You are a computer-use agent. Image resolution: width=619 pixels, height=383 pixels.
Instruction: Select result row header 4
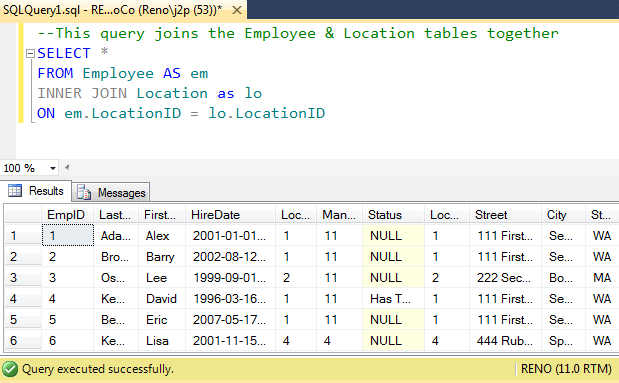coord(23,299)
